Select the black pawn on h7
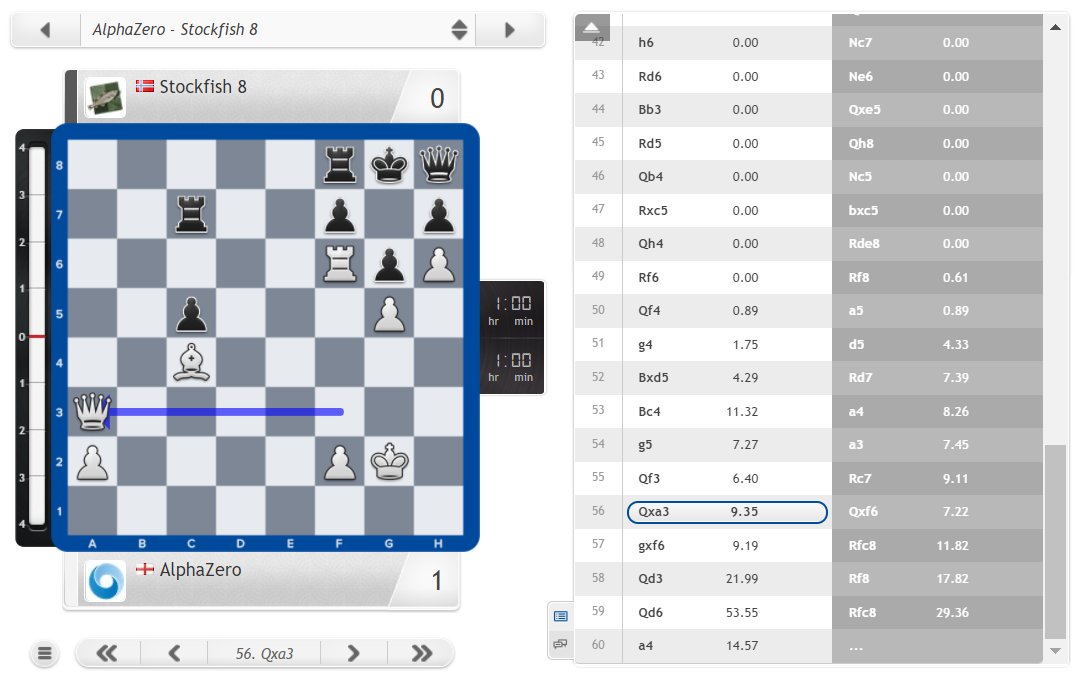 pos(438,214)
